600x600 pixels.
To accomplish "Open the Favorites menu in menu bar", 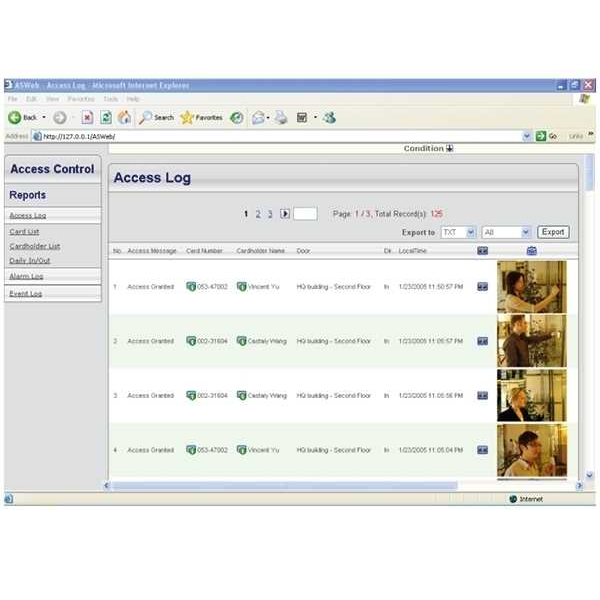I will click(82, 99).
